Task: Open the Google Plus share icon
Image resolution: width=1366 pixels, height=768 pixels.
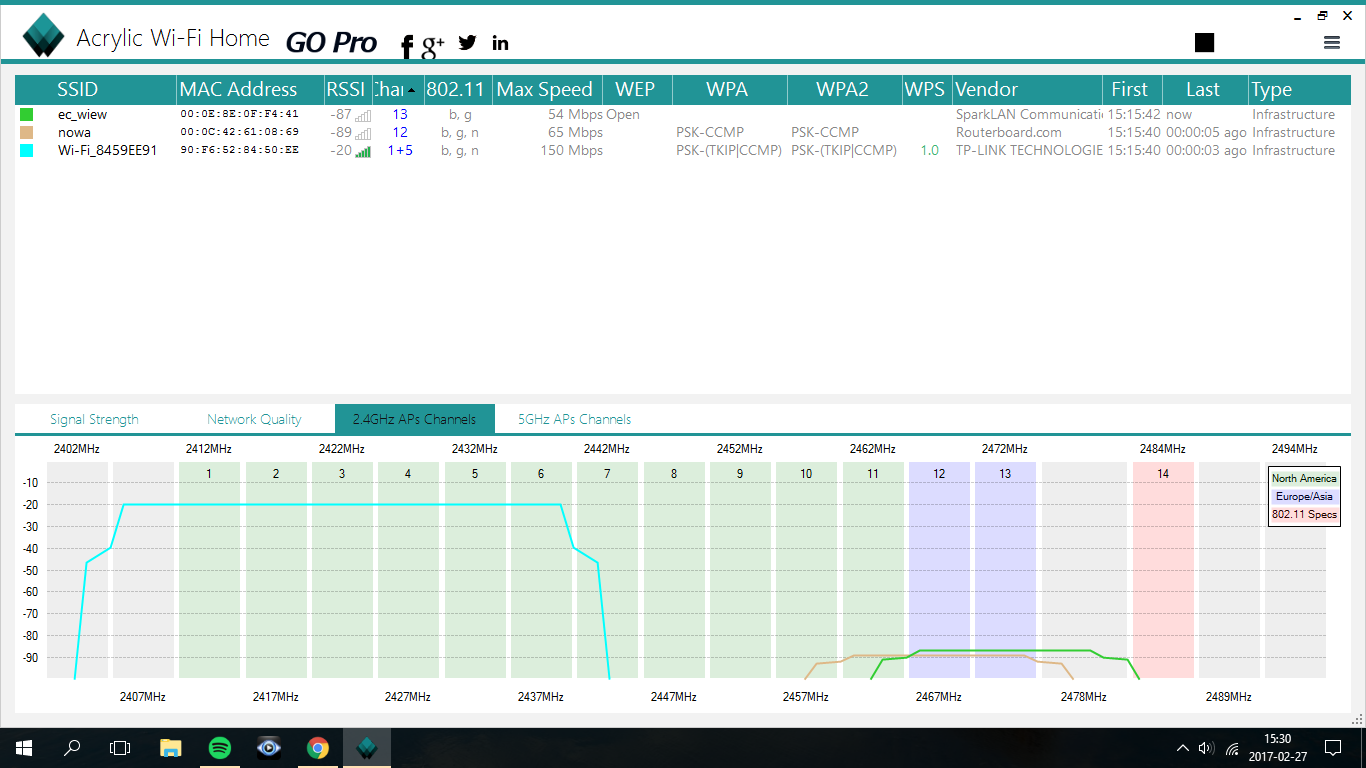Action: (x=433, y=44)
